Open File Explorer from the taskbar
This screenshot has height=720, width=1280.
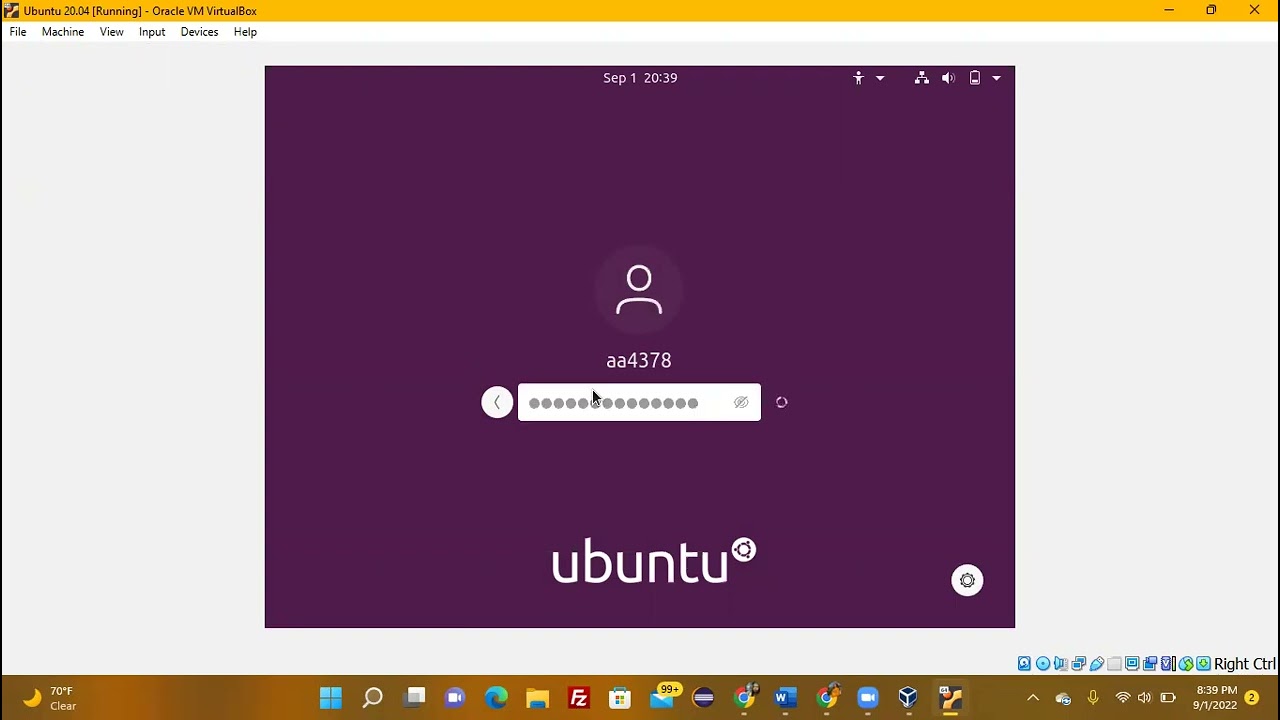[538, 697]
